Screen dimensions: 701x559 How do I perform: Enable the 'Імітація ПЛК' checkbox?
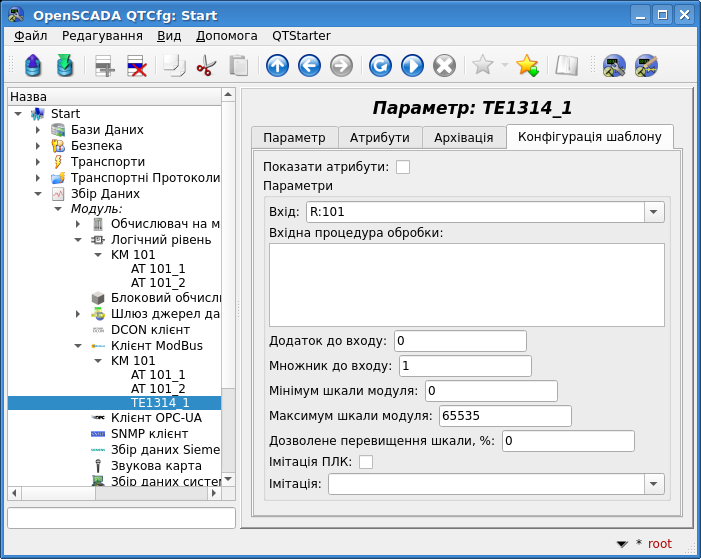[366, 462]
